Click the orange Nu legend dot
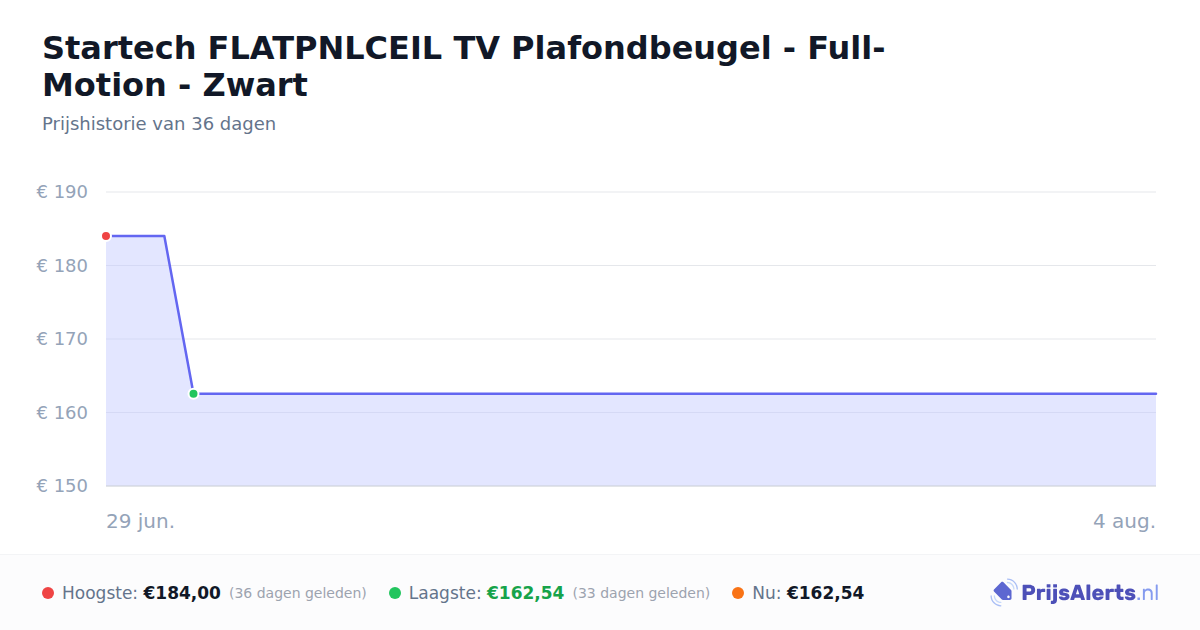This screenshot has width=1200, height=630. click(738, 593)
